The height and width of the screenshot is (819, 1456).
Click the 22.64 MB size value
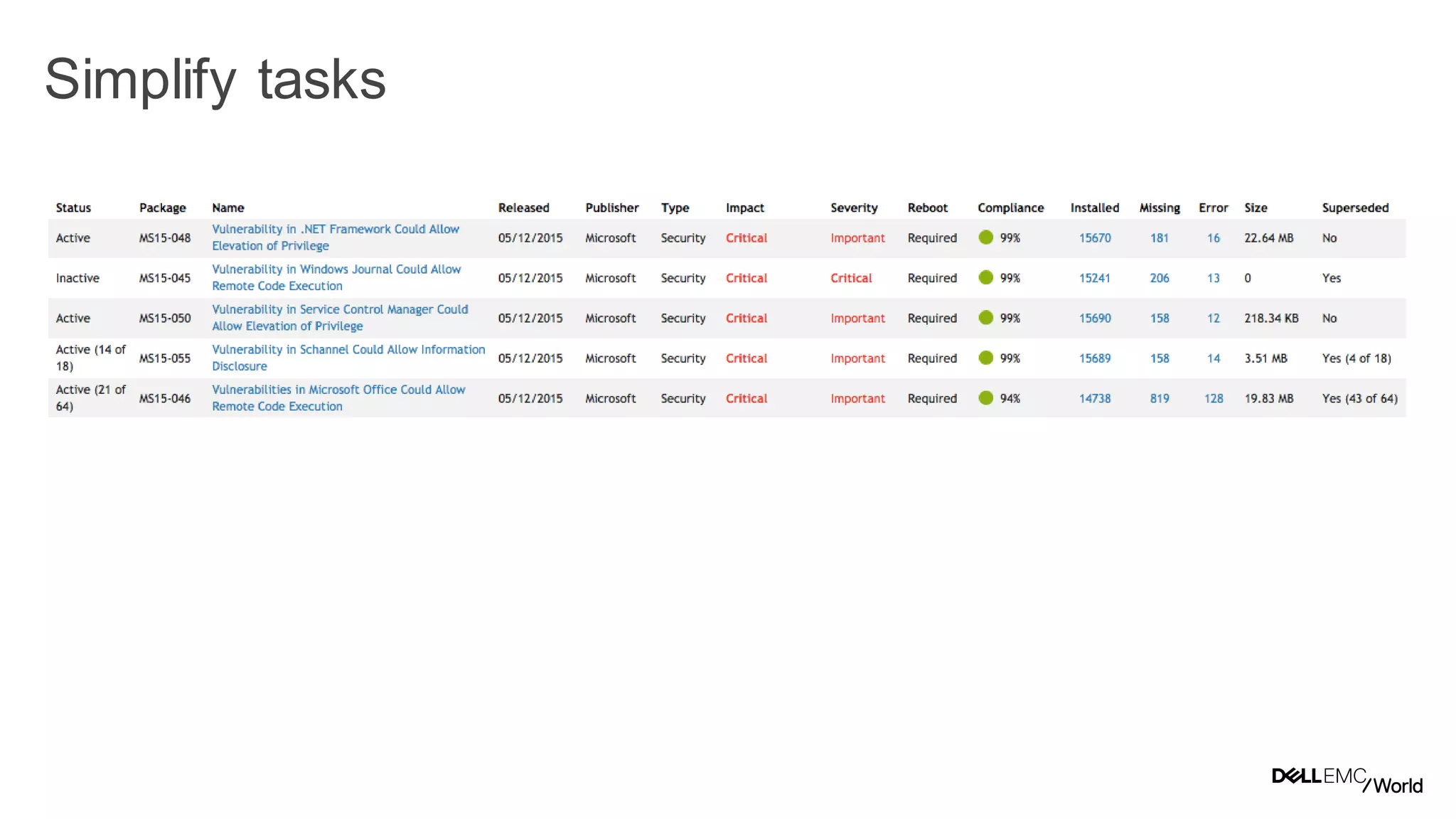click(1269, 238)
